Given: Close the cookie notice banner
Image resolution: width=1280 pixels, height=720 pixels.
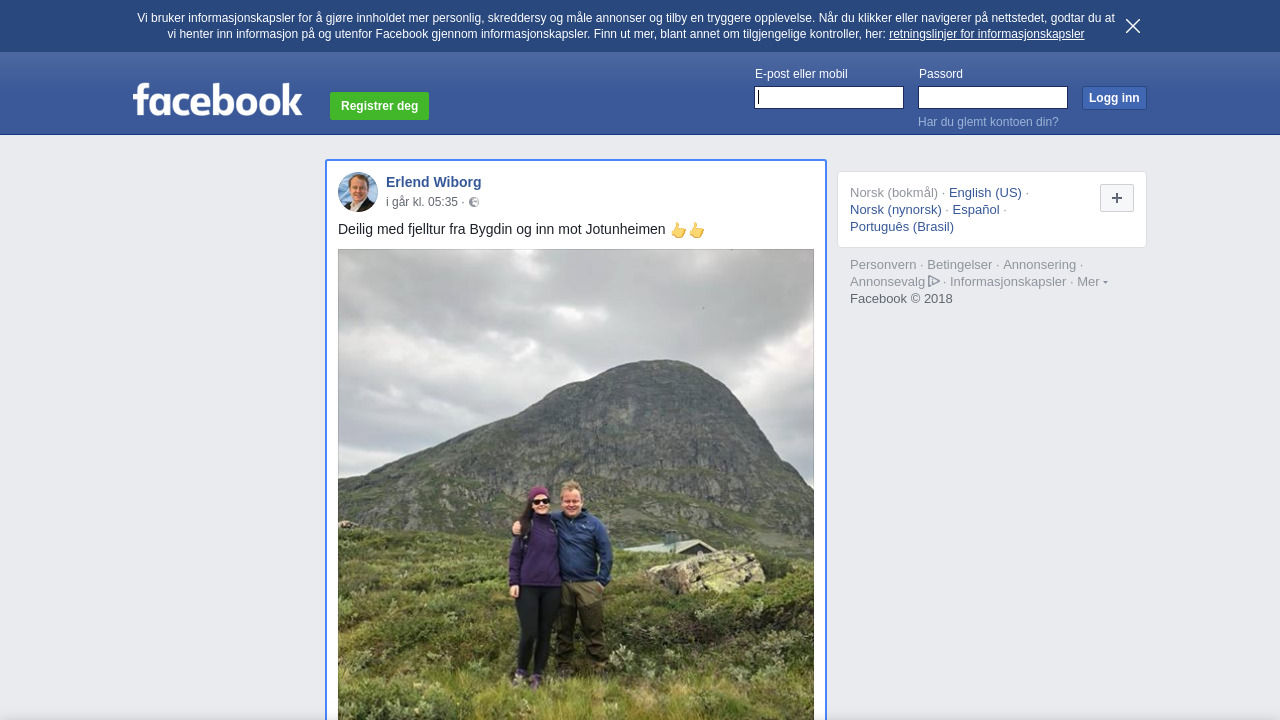Looking at the screenshot, I should click(x=1133, y=26).
